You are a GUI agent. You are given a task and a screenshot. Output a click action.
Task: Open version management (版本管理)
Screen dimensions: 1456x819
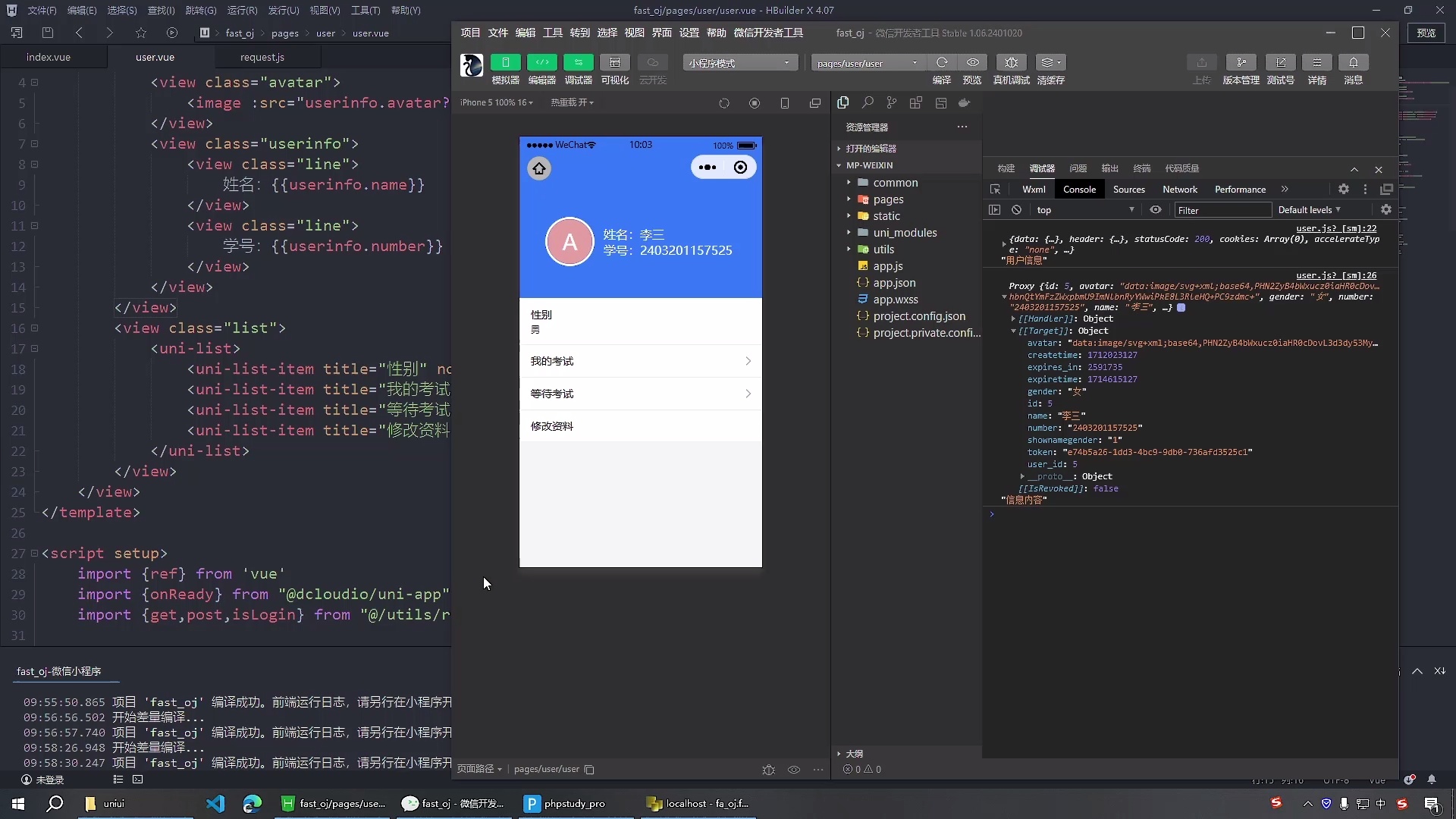click(1241, 63)
